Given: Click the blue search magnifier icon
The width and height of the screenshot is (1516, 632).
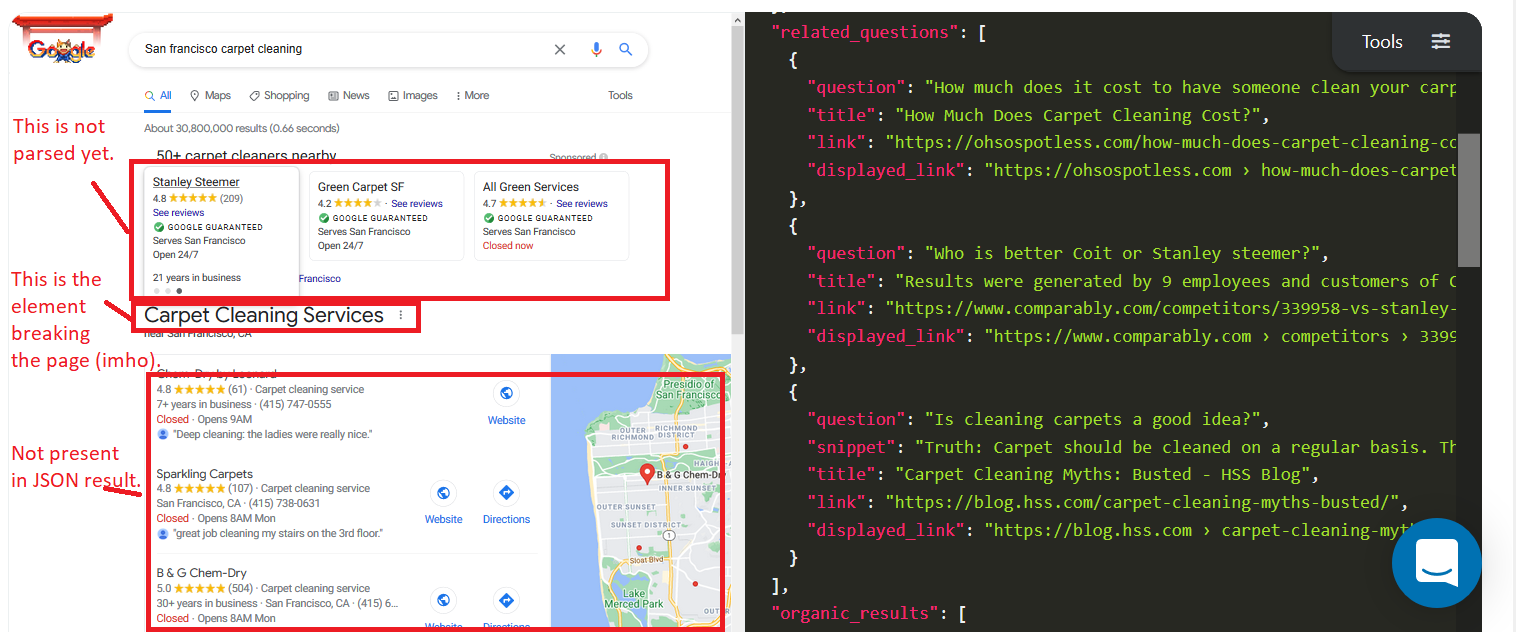Looking at the screenshot, I should click(x=626, y=49).
